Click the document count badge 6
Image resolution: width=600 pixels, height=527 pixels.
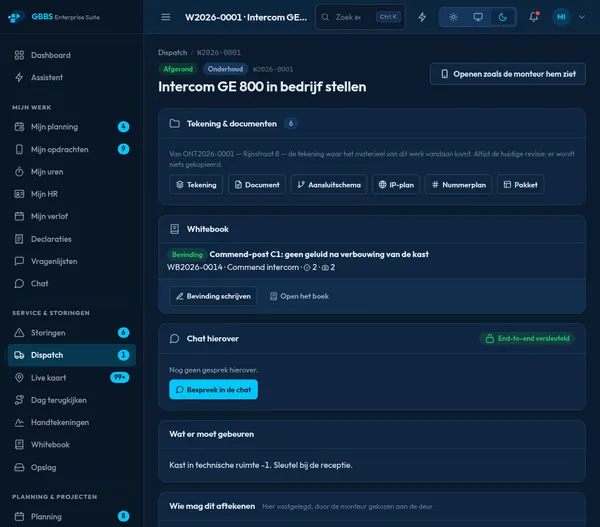(291, 124)
